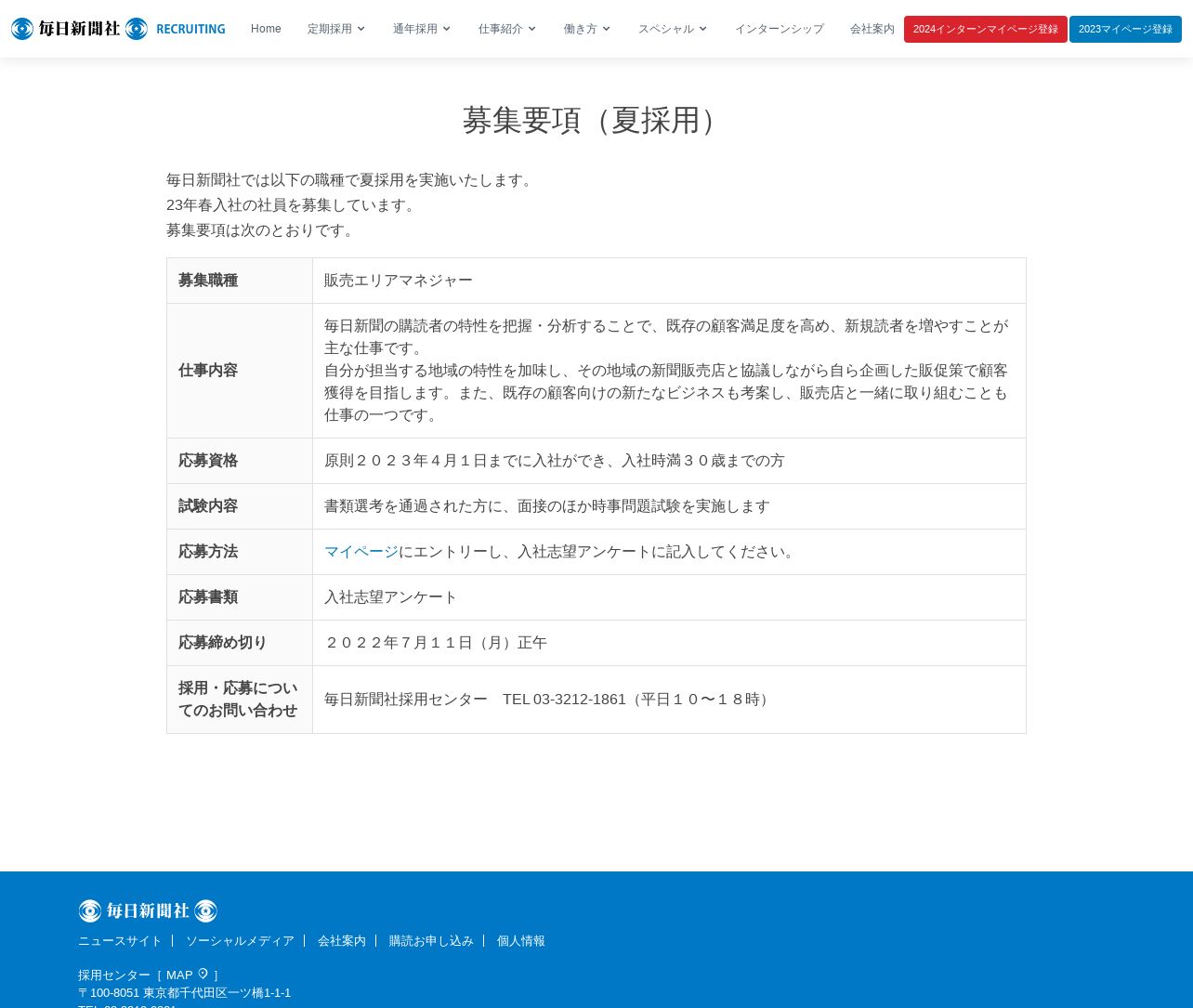Click the 試験内容 row header
Screen dimensions: 1193x1008
240,506
